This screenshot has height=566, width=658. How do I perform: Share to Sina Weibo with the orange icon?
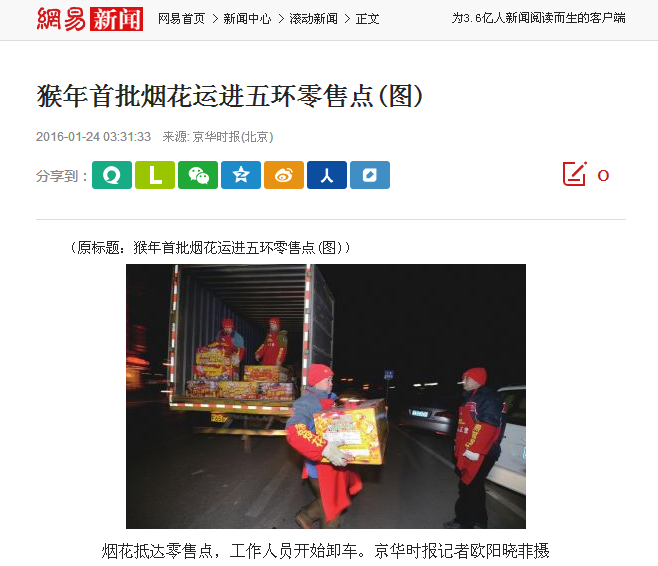coord(284,175)
